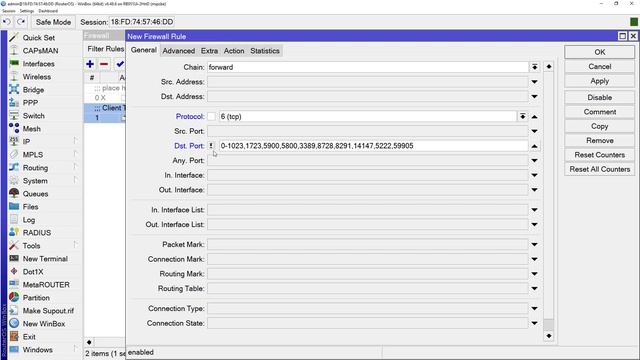Click scroll-up arrow of dialog scrollbar
The height and width of the screenshot is (360, 640).
pyautogui.click(x=549, y=67)
